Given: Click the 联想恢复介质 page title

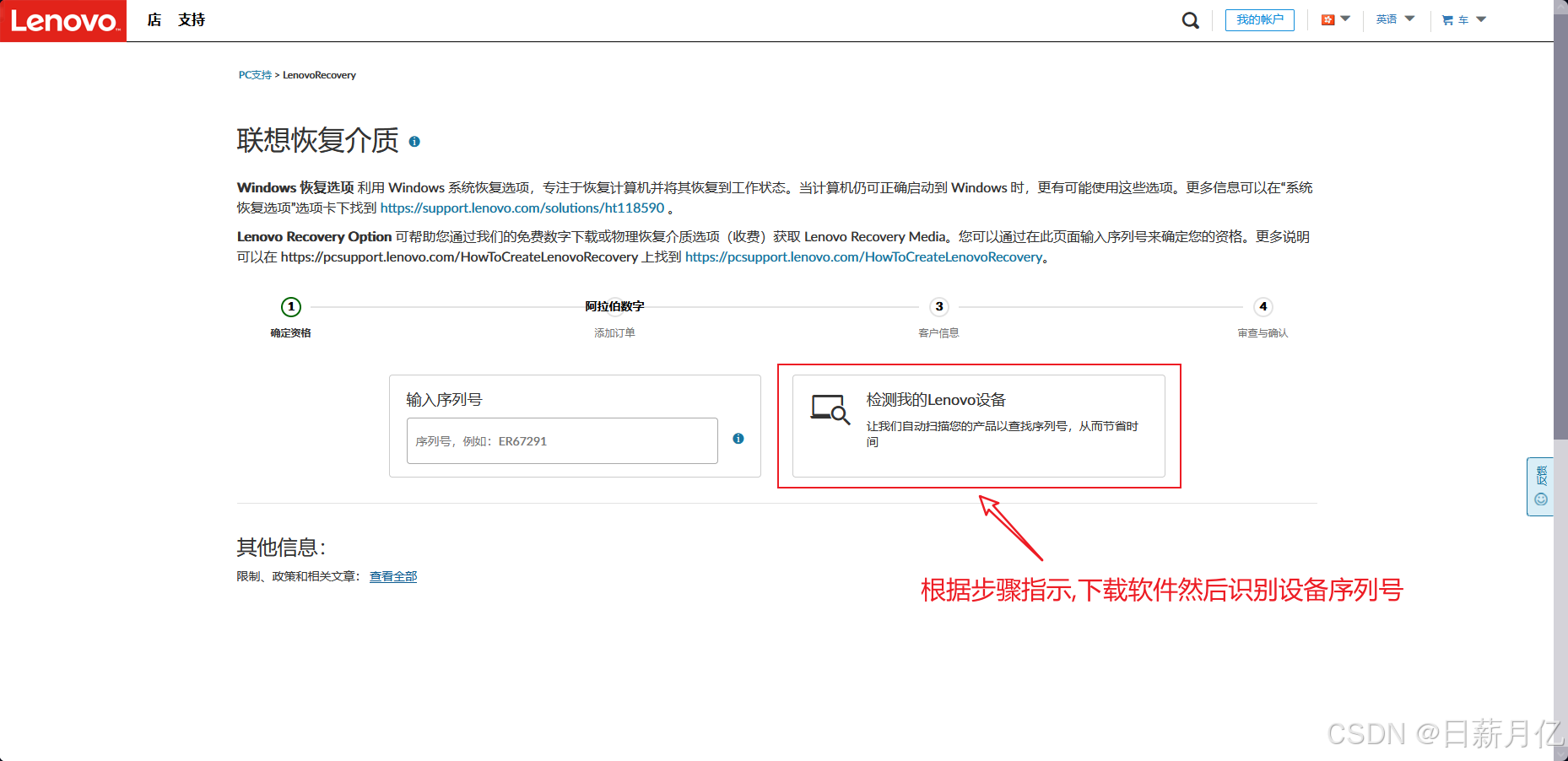Looking at the screenshot, I should 317,140.
